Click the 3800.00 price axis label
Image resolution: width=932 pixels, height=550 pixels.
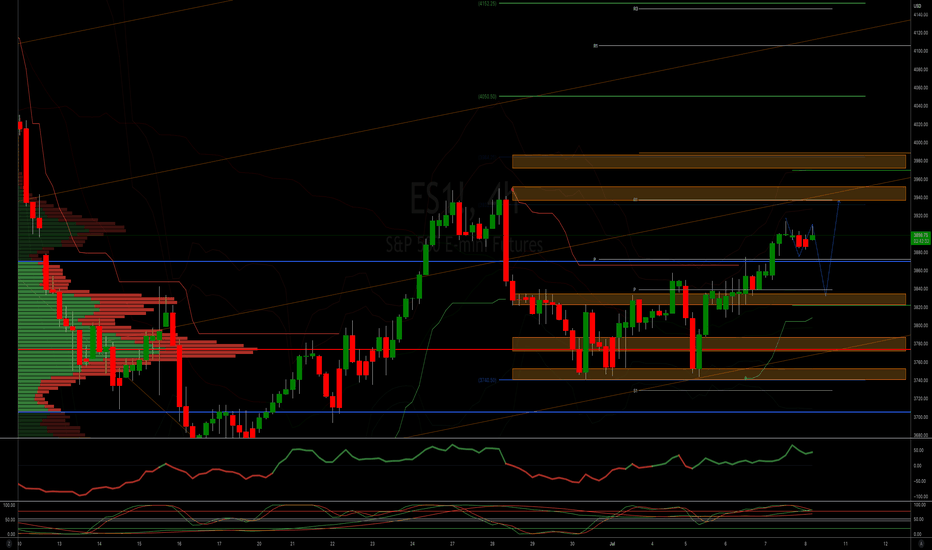[x=921, y=325]
